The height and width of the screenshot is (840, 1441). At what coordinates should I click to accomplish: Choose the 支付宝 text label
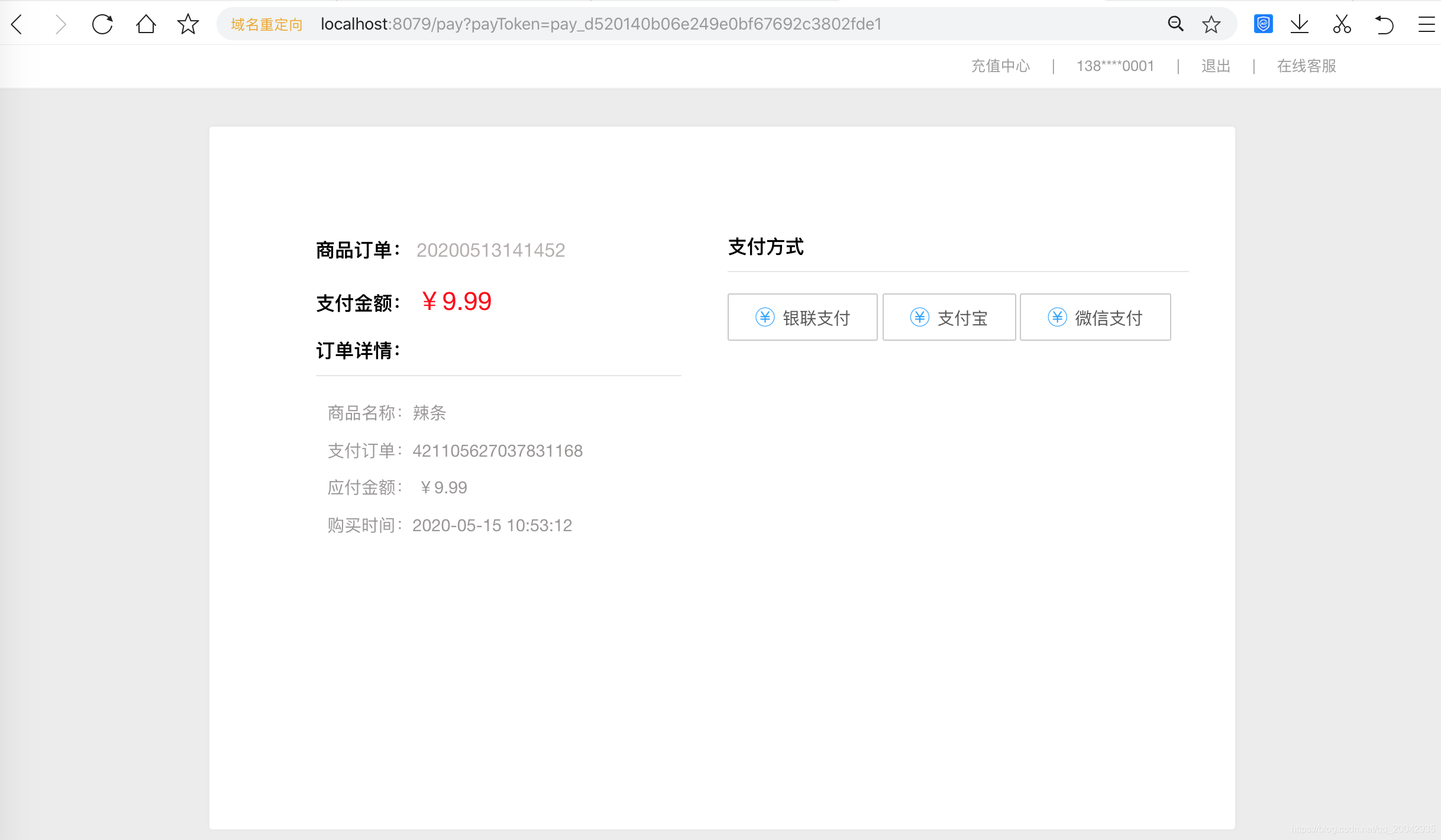click(x=962, y=318)
